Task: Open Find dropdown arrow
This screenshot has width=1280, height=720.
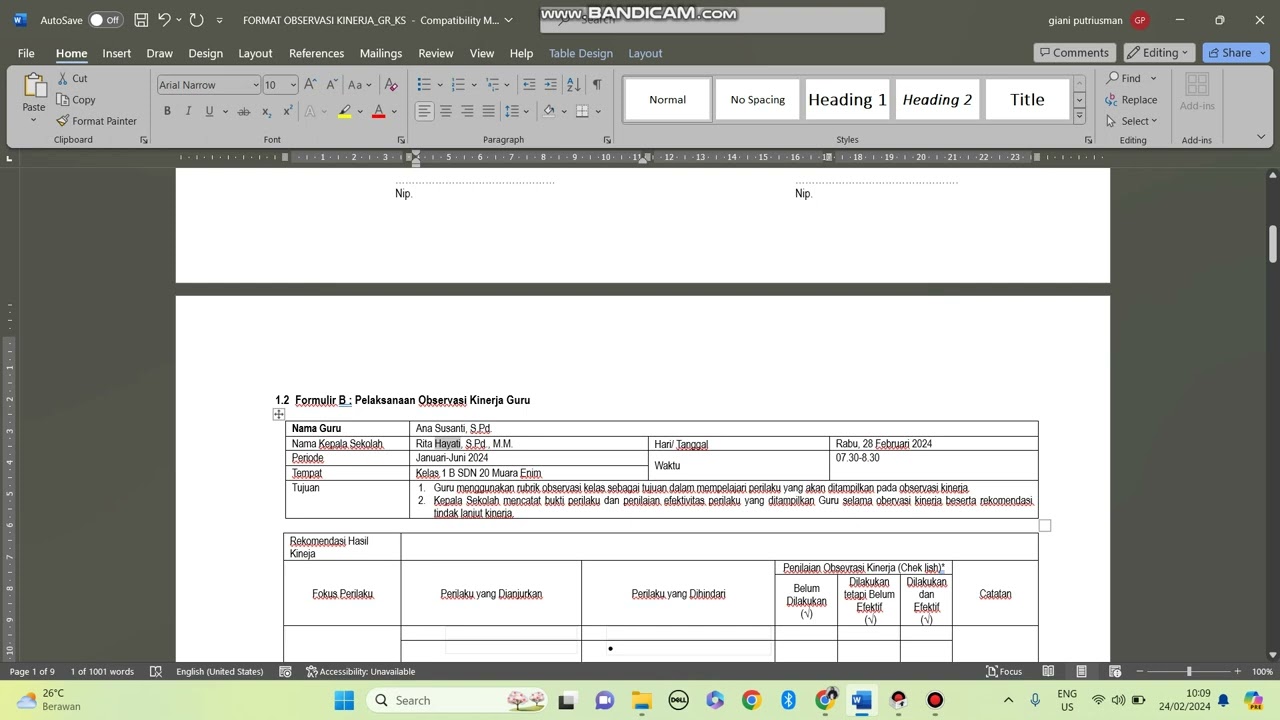Action: click(1153, 78)
